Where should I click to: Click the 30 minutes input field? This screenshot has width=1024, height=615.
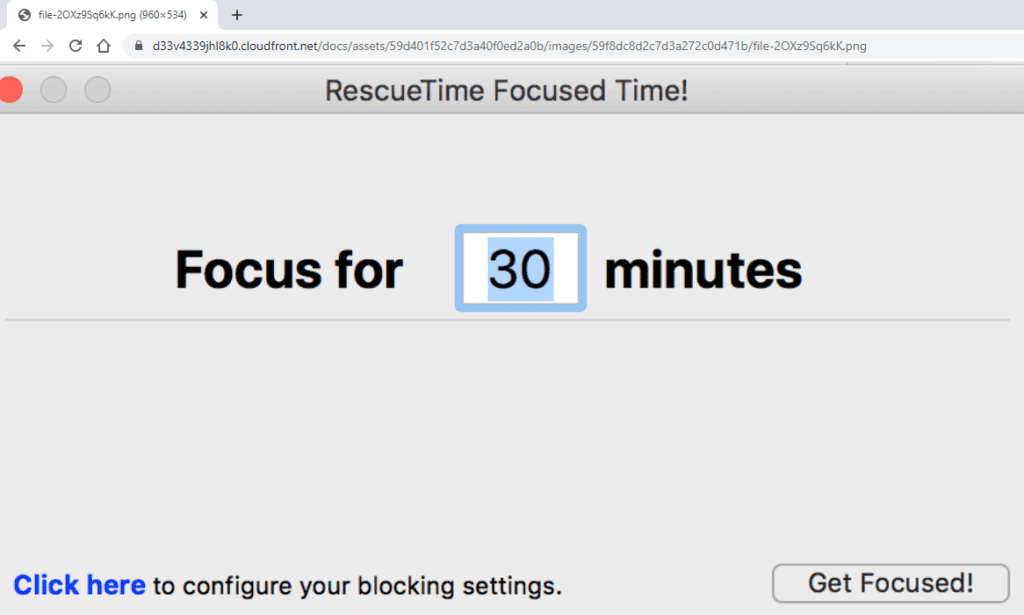[x=520, y=268]
